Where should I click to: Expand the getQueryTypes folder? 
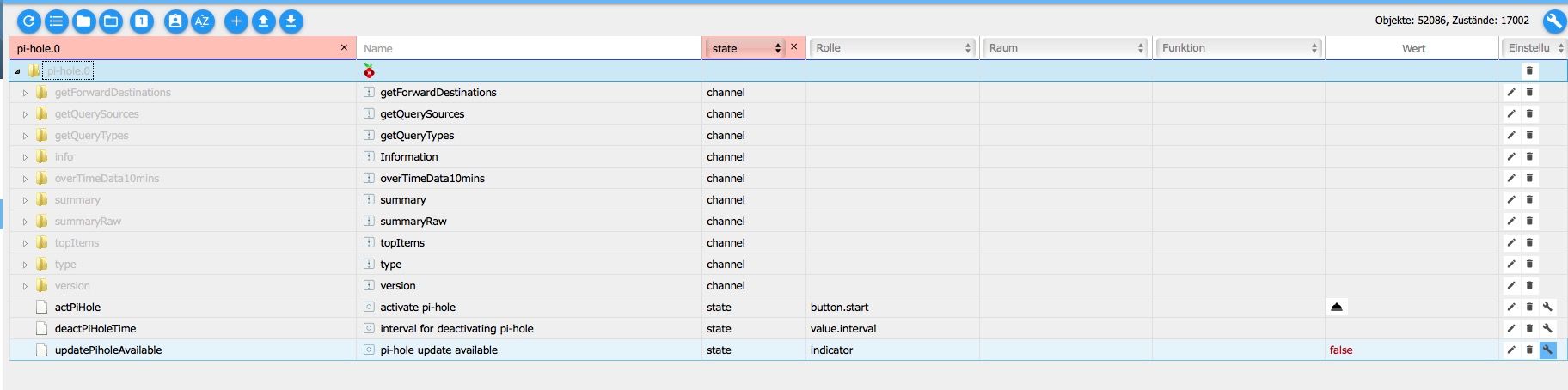[25, 136]
